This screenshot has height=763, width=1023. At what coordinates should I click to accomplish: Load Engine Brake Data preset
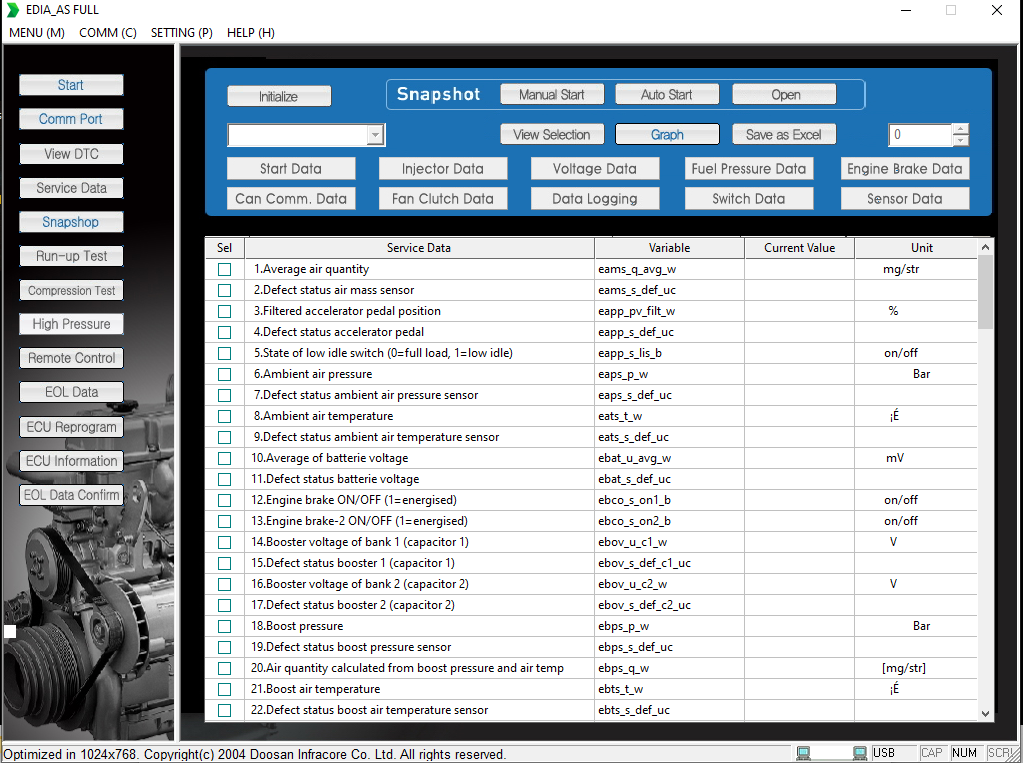(905, 168)
